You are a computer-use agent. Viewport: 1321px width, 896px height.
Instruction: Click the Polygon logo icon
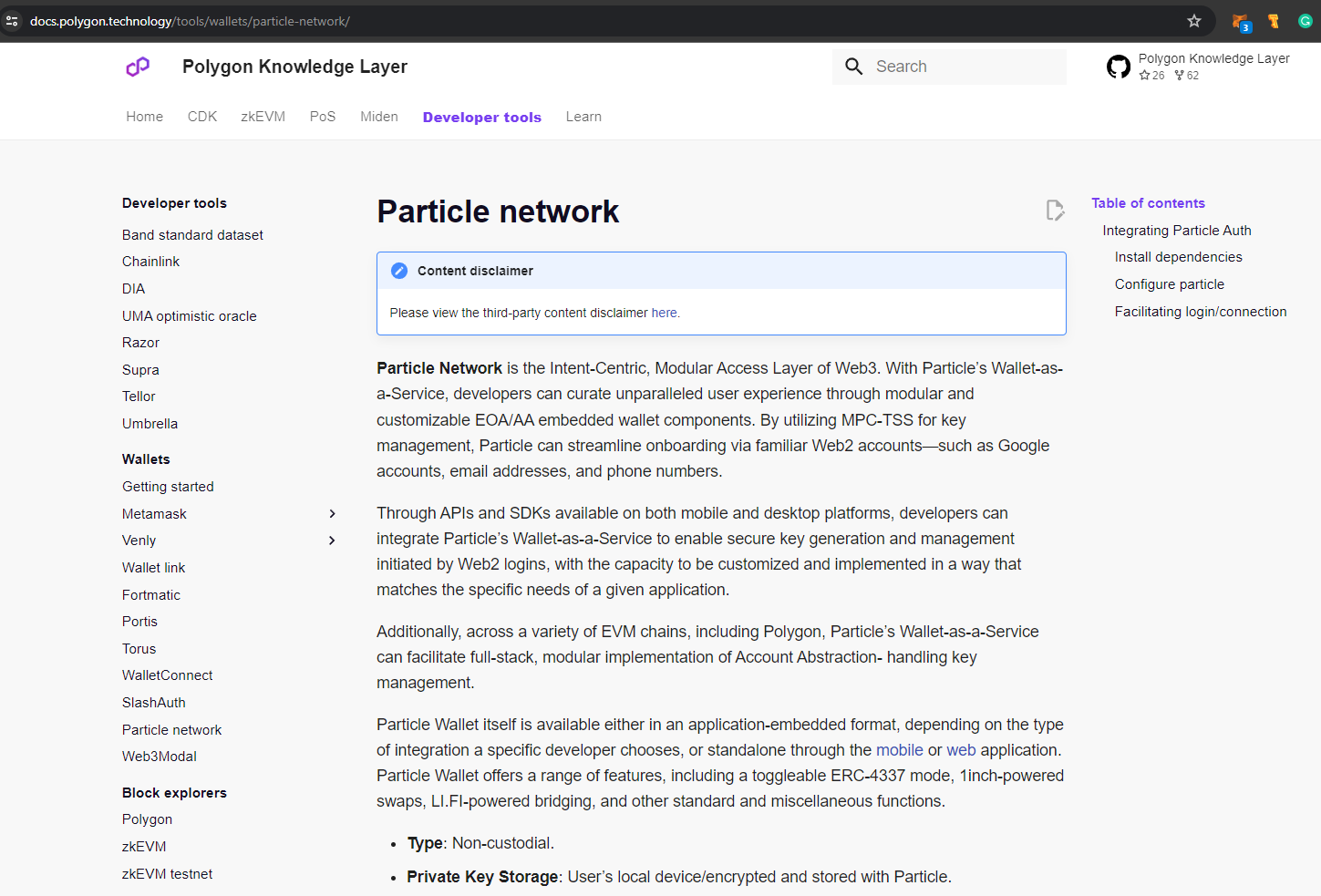pos(138,67)
